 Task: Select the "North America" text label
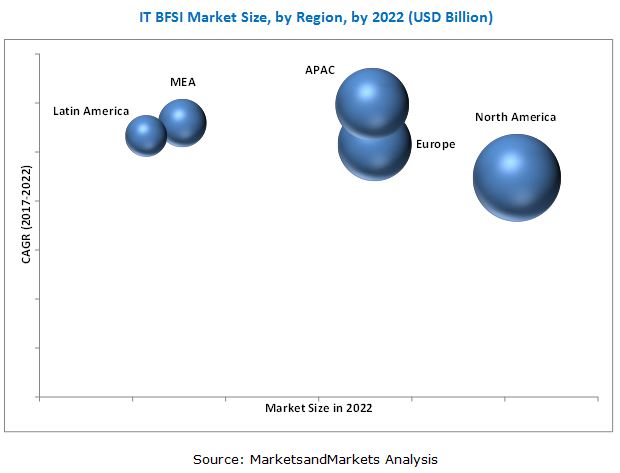[515, 117]
